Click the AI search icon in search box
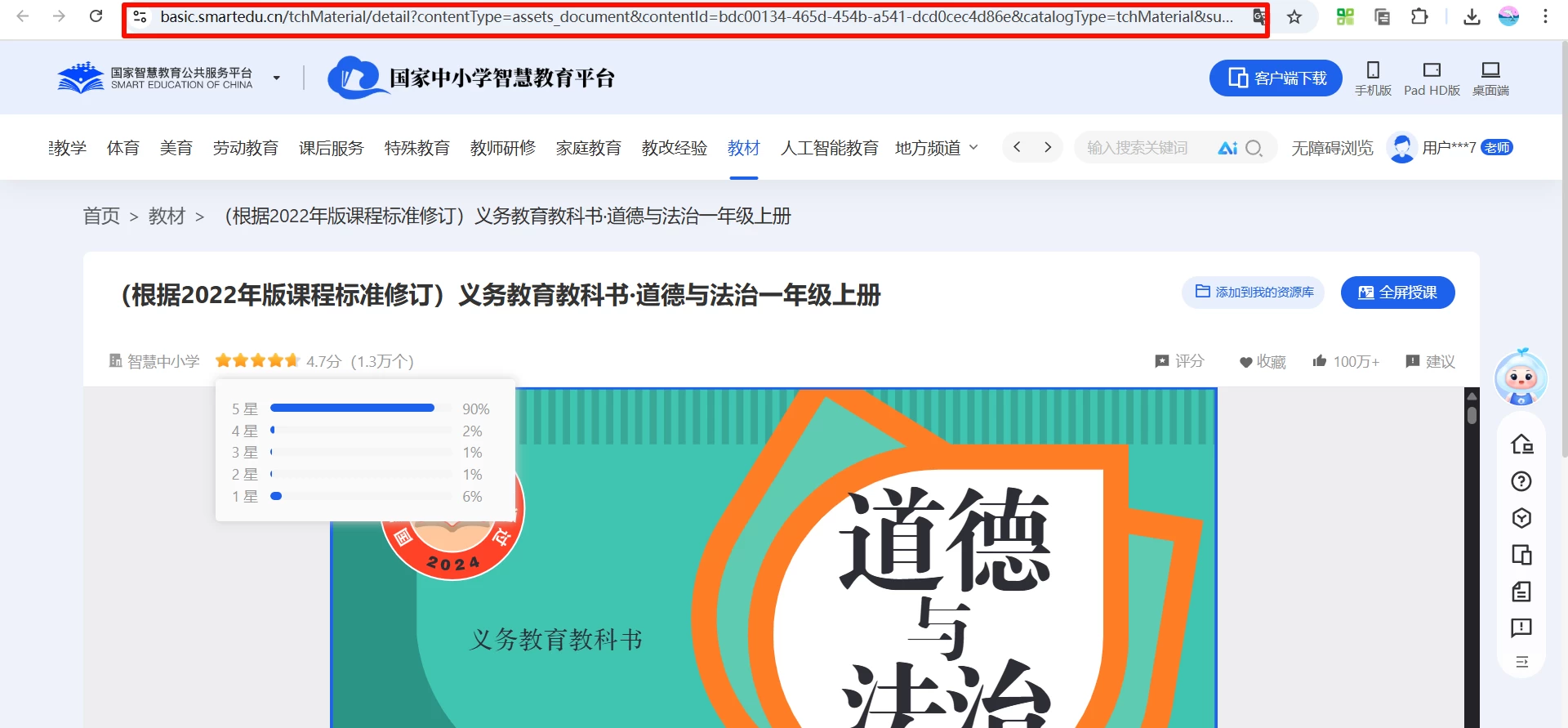 pos(1227,148)
